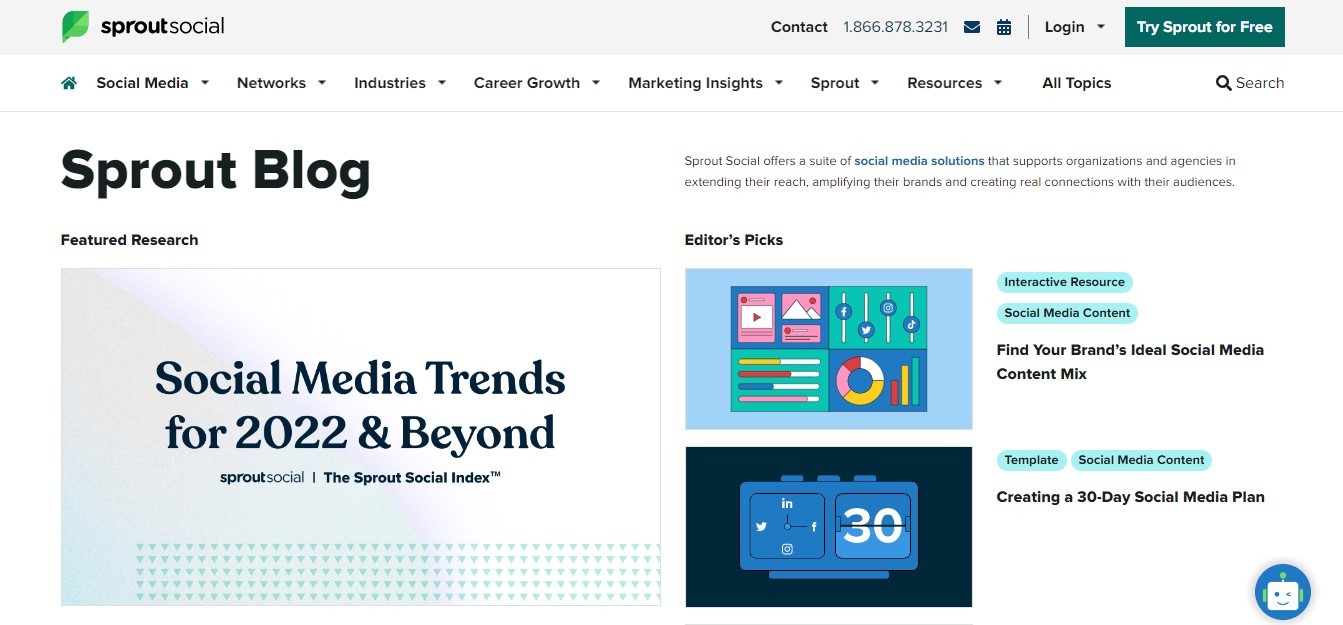This screenshot has height=625, width=1343.
Task: Go to blog home via house icon
Action: pyautogui.click(x=69, y=83)
